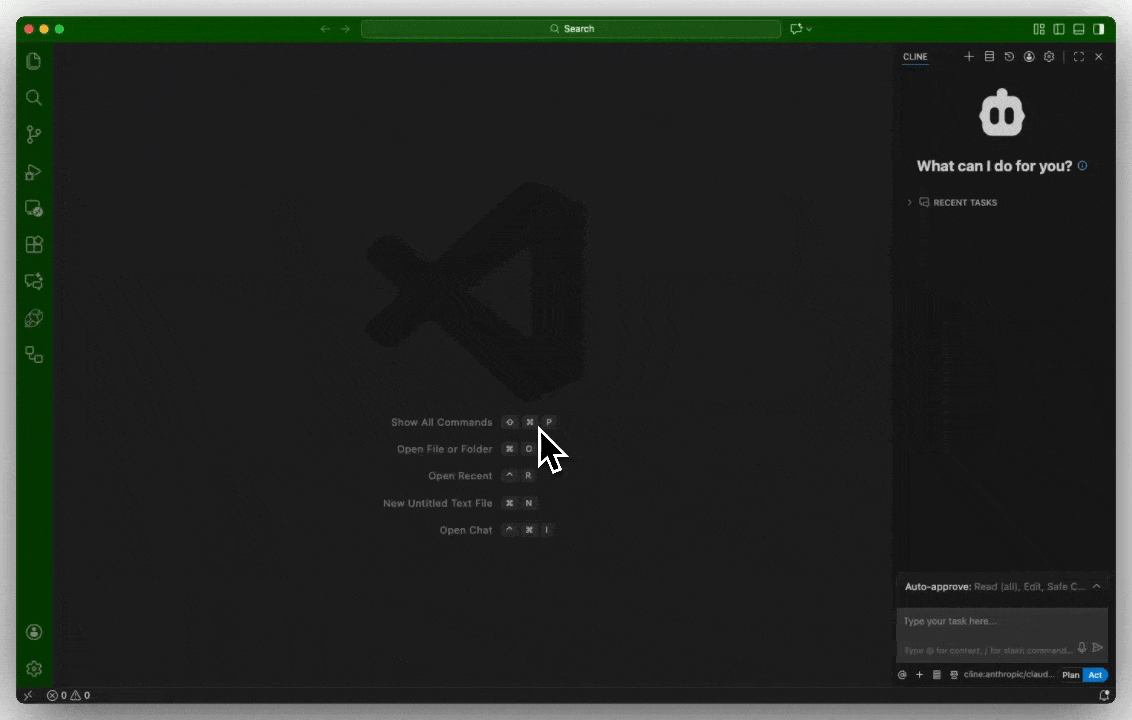Open the Search view in activity bar
The width and height of the screenshot is (1132, 720).
(x=33, y=97)
